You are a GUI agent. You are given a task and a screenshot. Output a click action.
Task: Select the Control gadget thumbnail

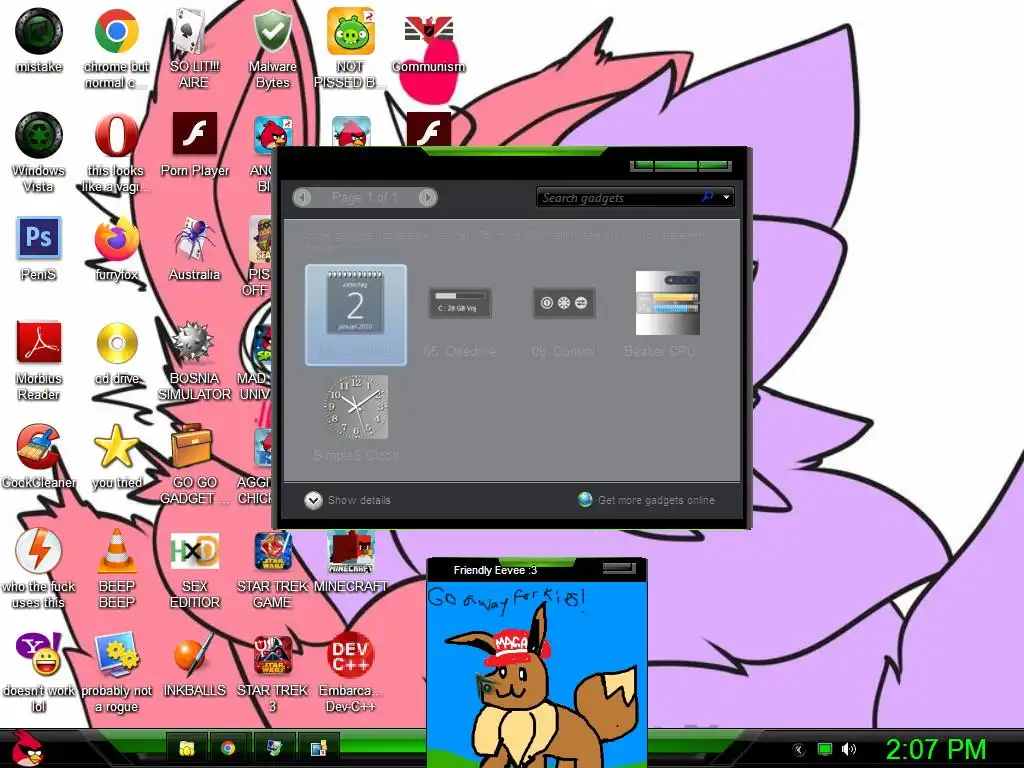pyautogui.click(x=564, y=303)
